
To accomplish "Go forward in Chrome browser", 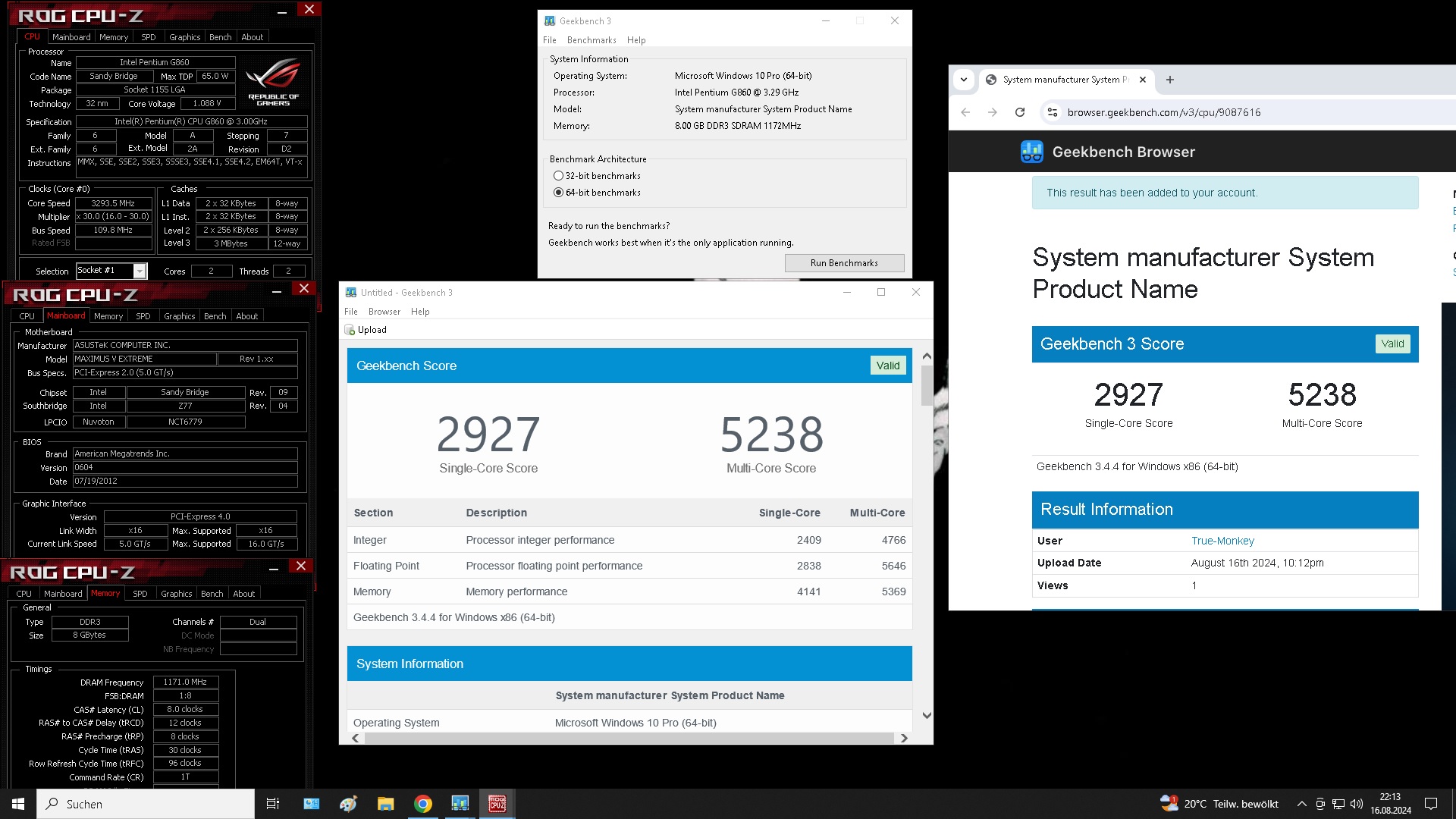I will coord(993,112).
